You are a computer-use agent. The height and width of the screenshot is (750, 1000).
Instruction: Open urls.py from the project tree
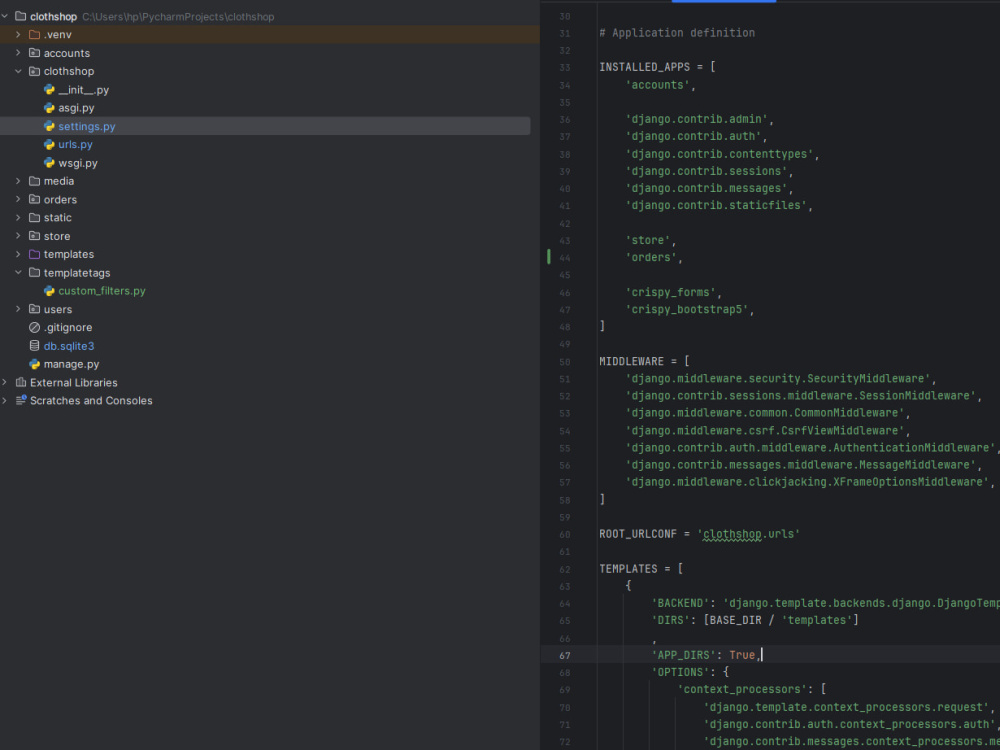[75, 145]
